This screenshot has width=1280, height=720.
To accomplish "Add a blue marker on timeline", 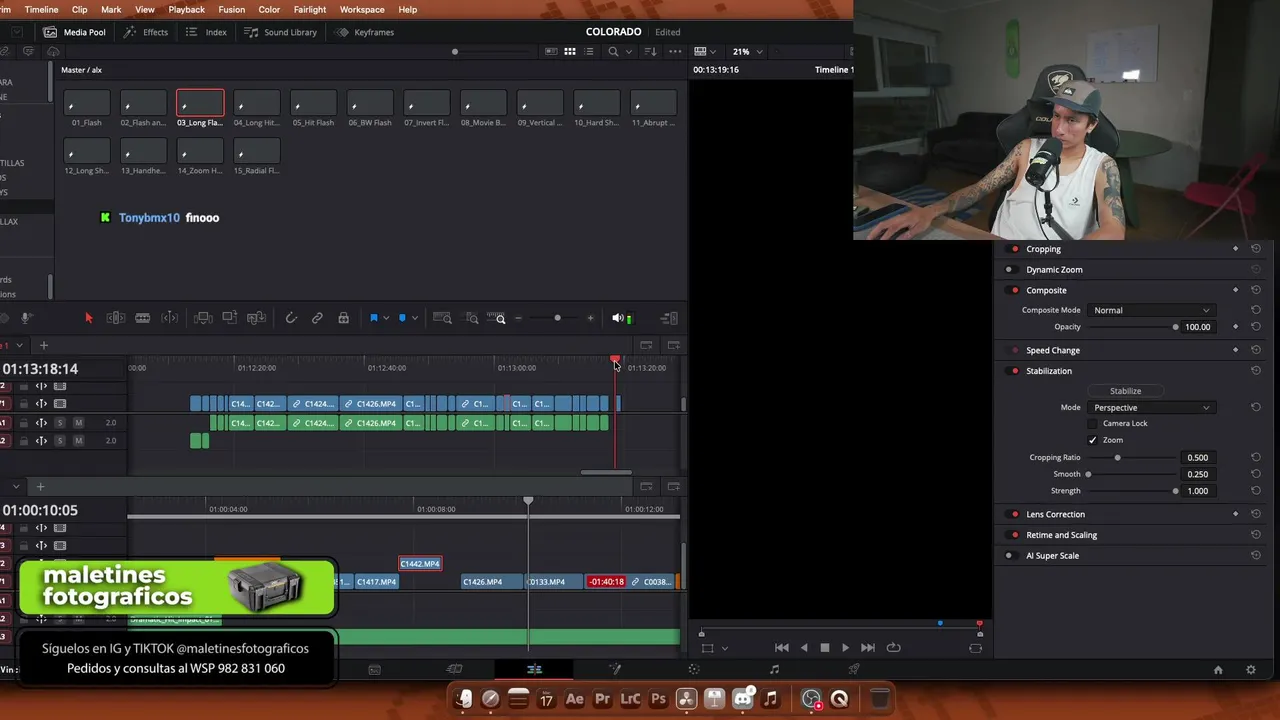I will click(x=402, y=318).
